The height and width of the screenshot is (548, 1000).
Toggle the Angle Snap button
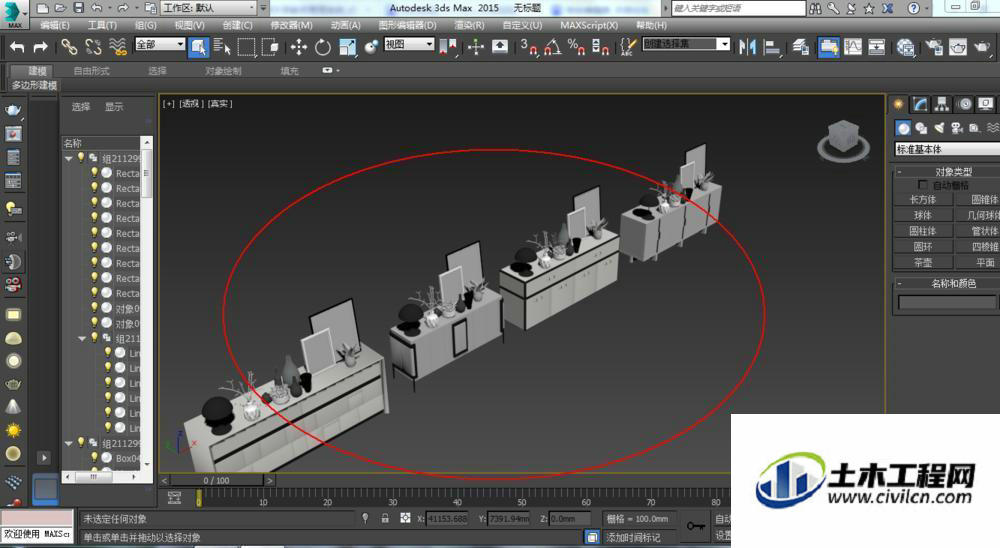553,47
